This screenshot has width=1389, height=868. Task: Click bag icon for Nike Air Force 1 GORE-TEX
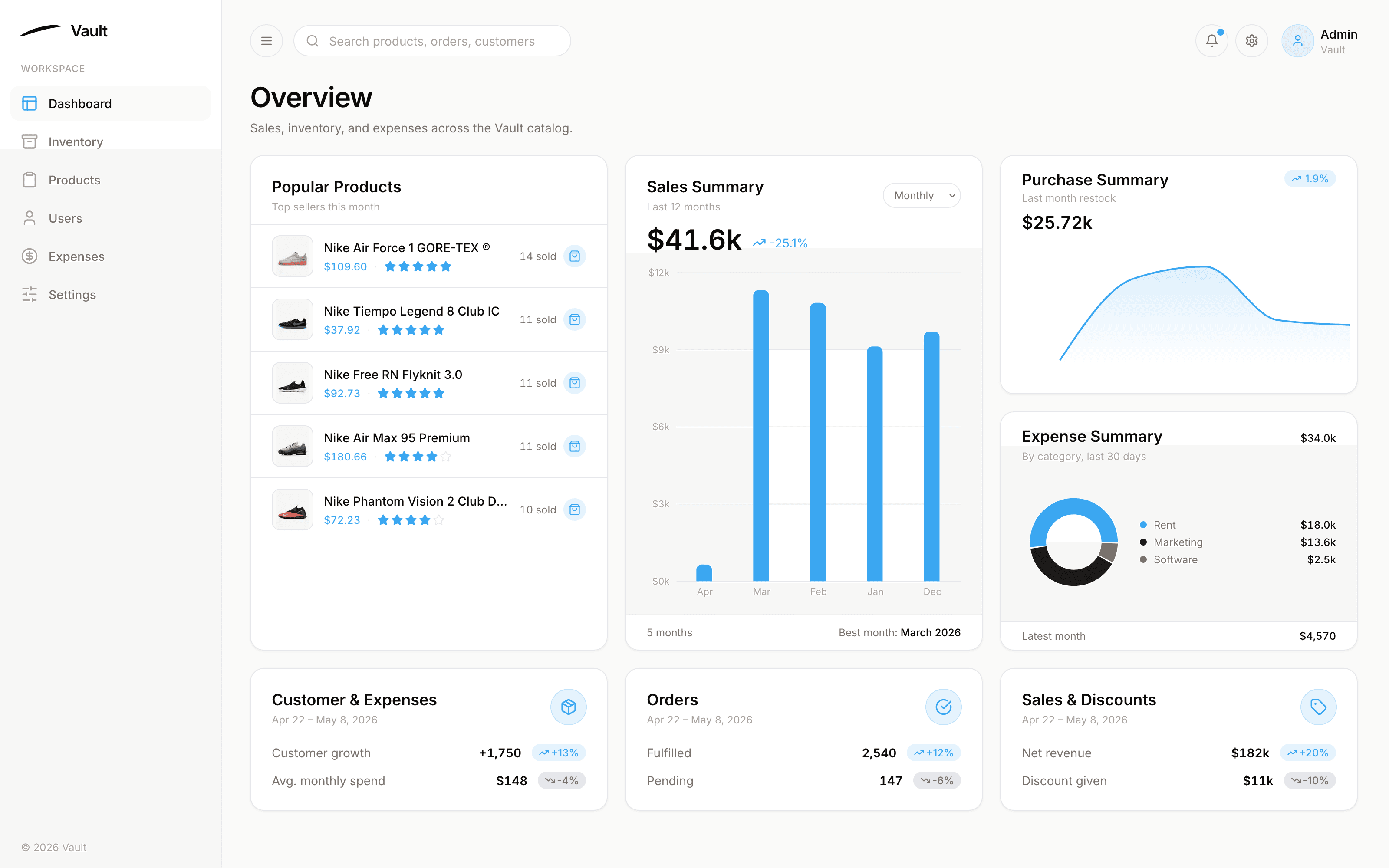[575, 256]
